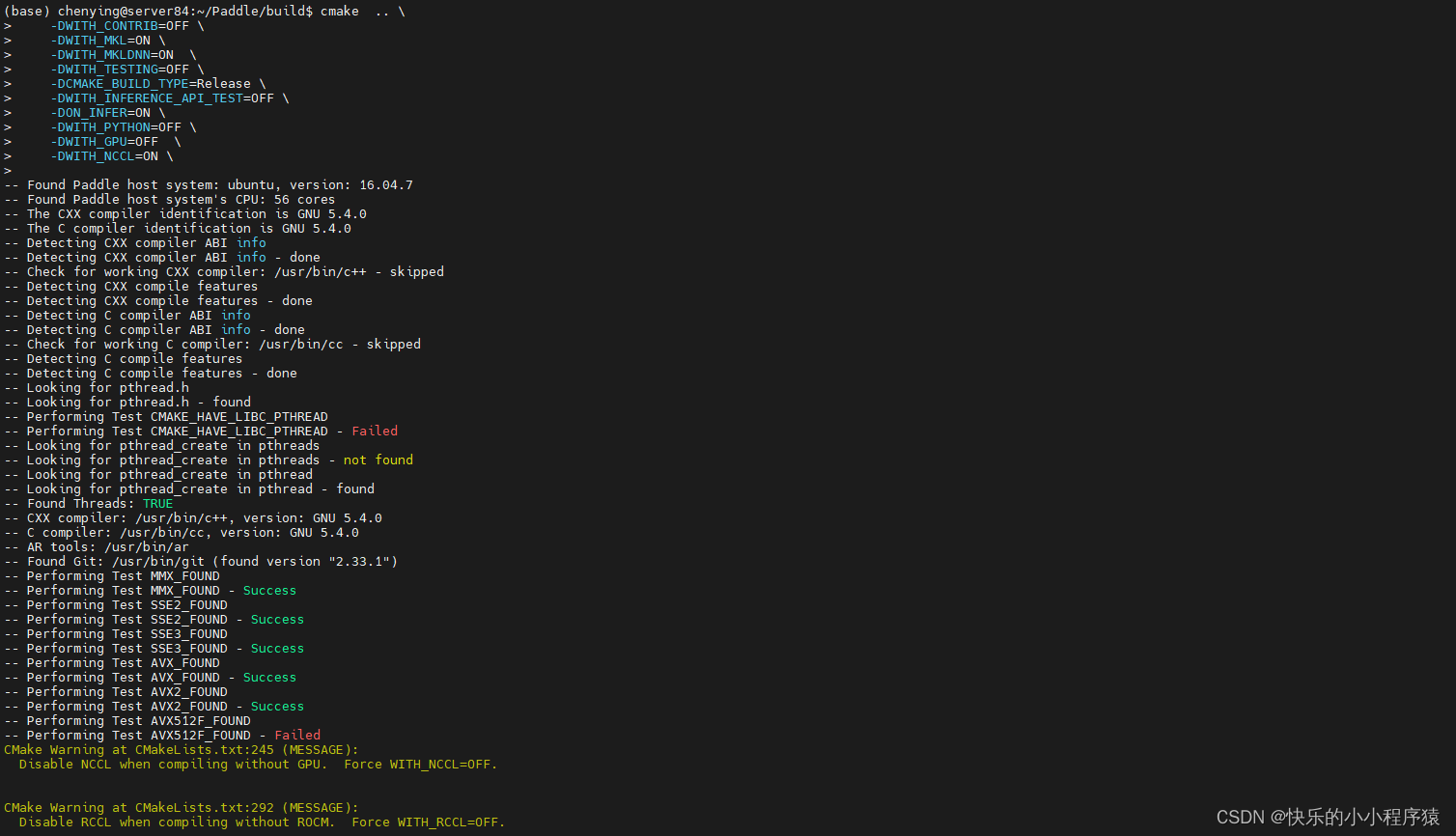Click 'Success' after SSE3_FOUND test
The width and height of the screenshot is (1456, 836).
278,649
